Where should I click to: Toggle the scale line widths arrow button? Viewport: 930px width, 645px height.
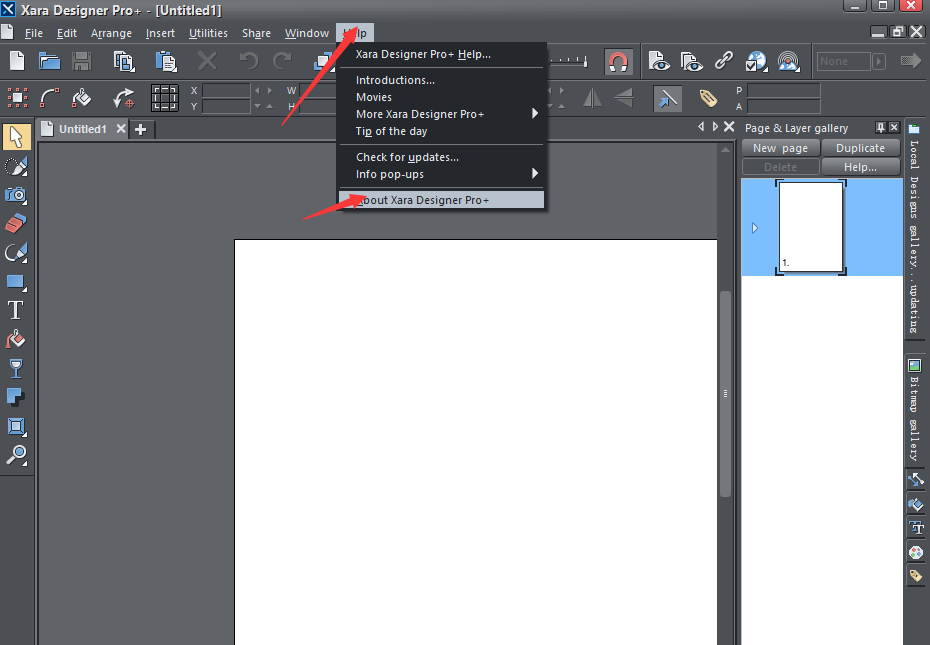coord(667,98)
